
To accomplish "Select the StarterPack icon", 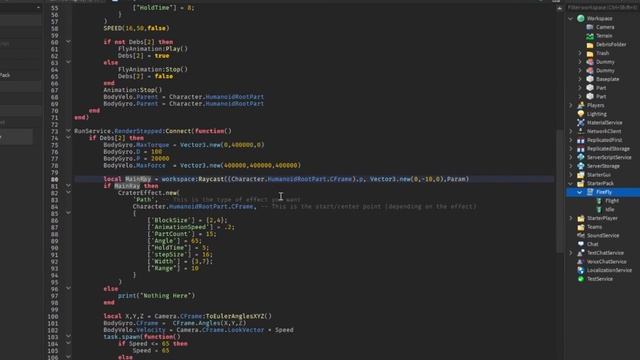I will (581, 183).
